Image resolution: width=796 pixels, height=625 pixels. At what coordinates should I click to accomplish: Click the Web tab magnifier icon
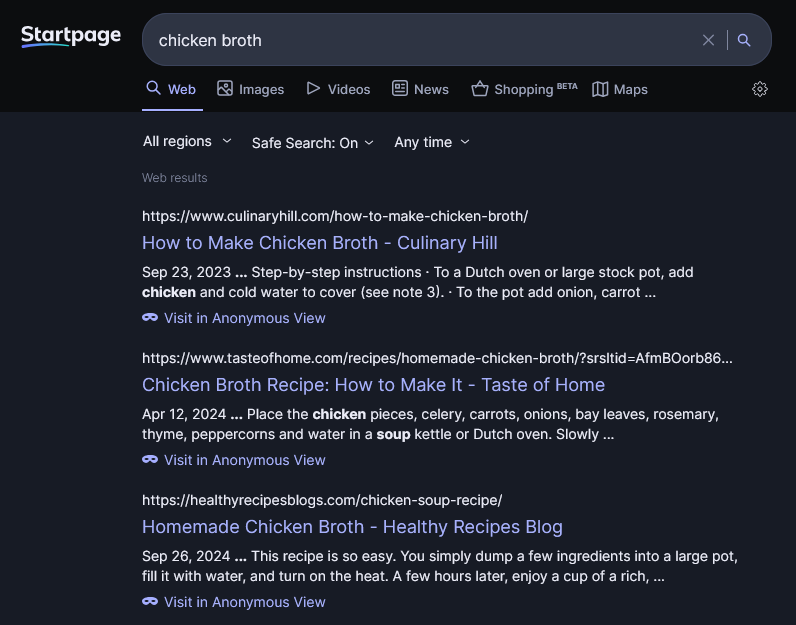tap(153, 88)
